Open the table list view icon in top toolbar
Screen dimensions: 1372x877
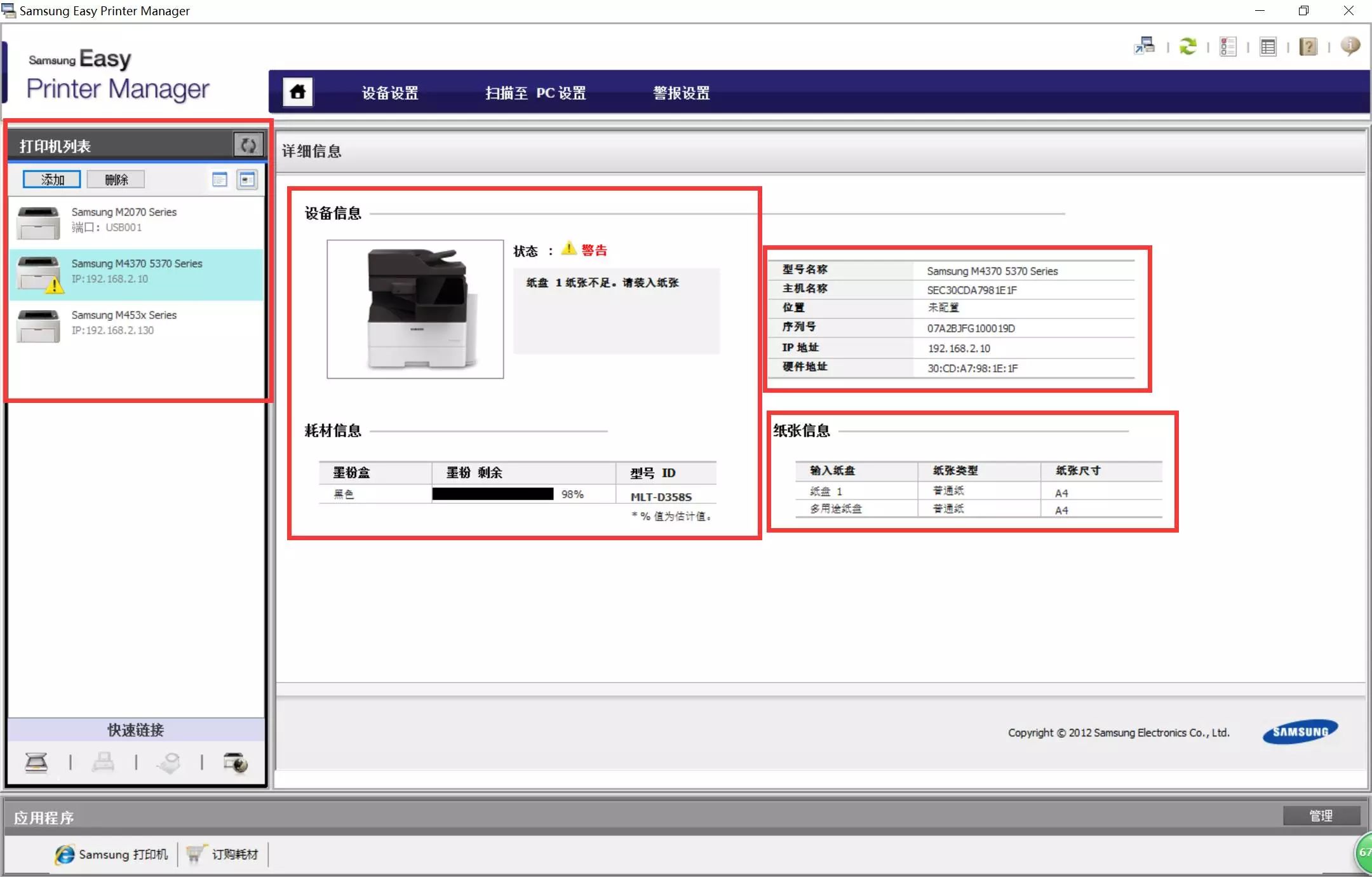click(x=1268, y=47)
